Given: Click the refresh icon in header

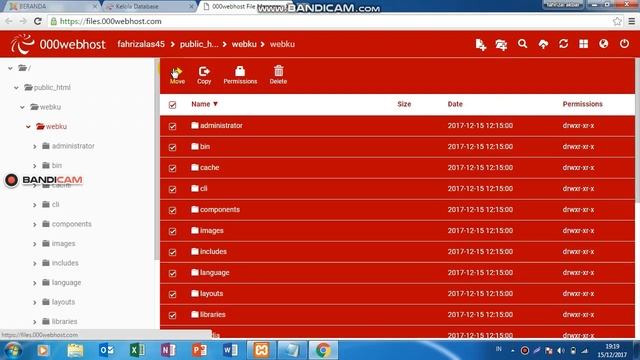Looking at the screenshot, I should pos(564,44).
